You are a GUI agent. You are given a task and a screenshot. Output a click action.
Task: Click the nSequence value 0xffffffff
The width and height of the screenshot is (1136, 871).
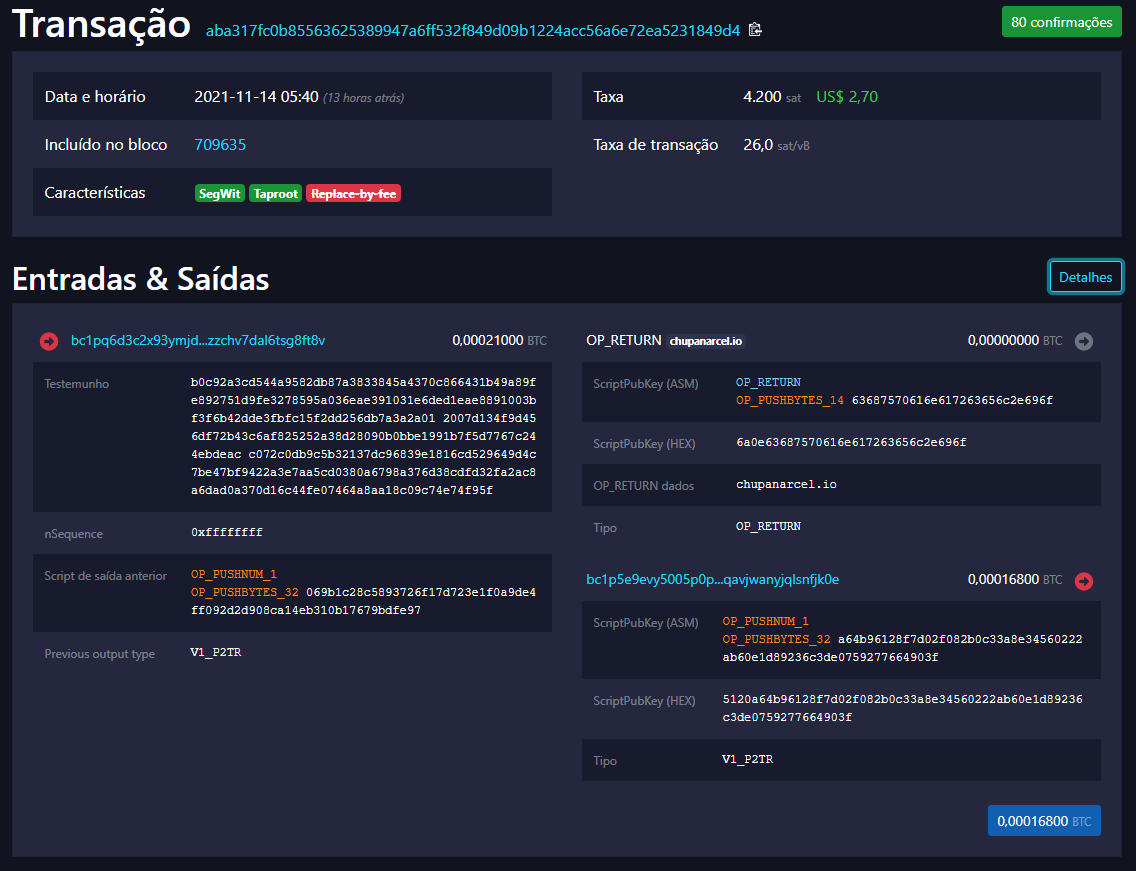coord(227,532)
